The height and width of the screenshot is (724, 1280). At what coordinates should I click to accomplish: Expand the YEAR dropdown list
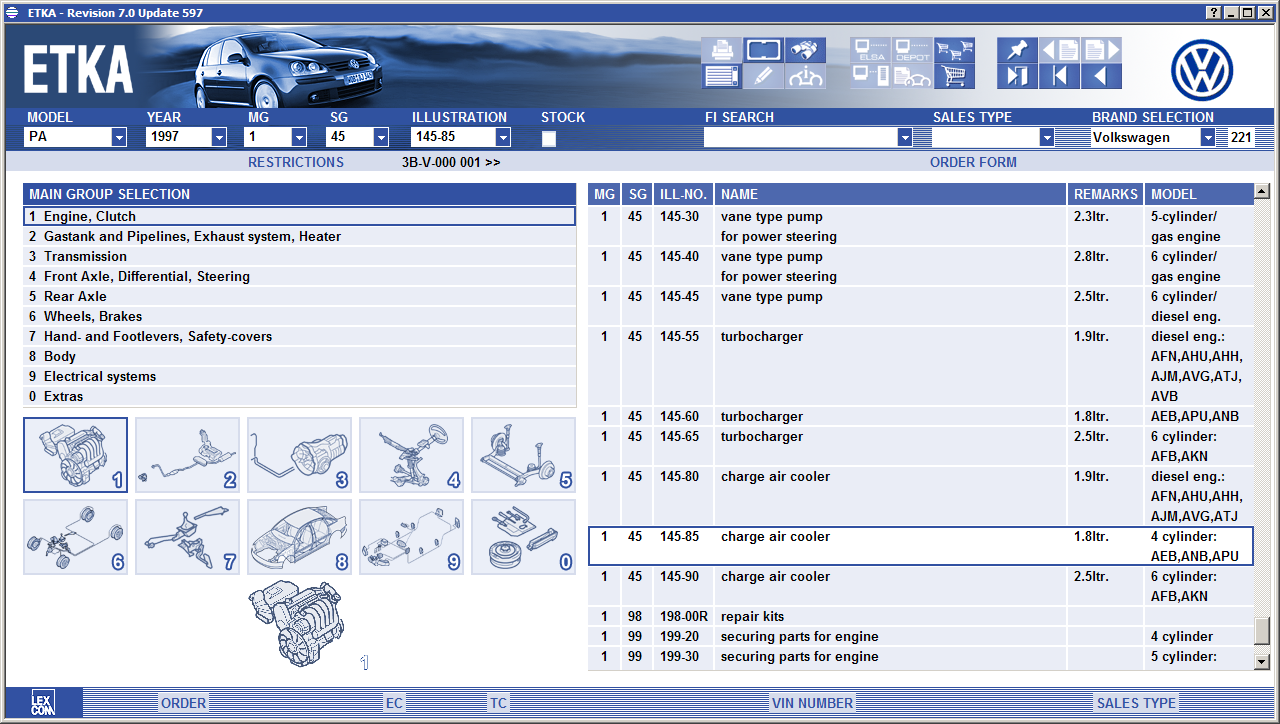coord(219,138)
